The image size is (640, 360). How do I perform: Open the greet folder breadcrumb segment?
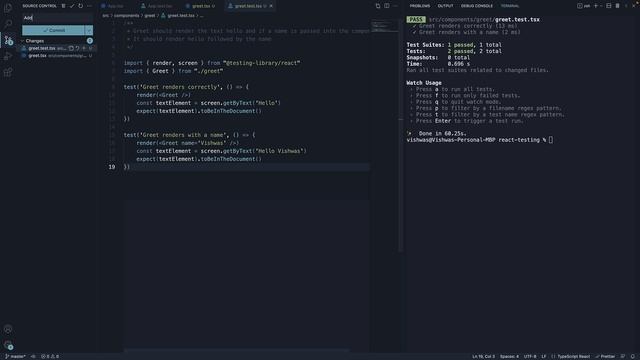(150, 16)
